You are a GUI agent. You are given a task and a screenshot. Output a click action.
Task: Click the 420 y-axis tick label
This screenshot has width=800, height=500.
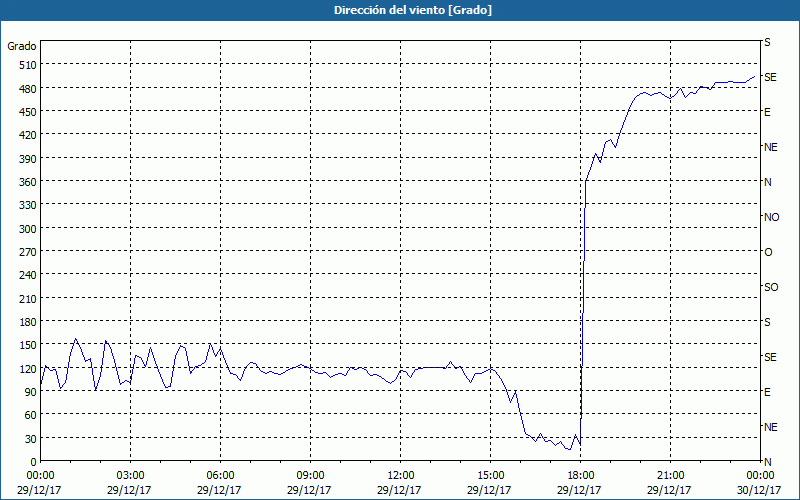(28, 136)
